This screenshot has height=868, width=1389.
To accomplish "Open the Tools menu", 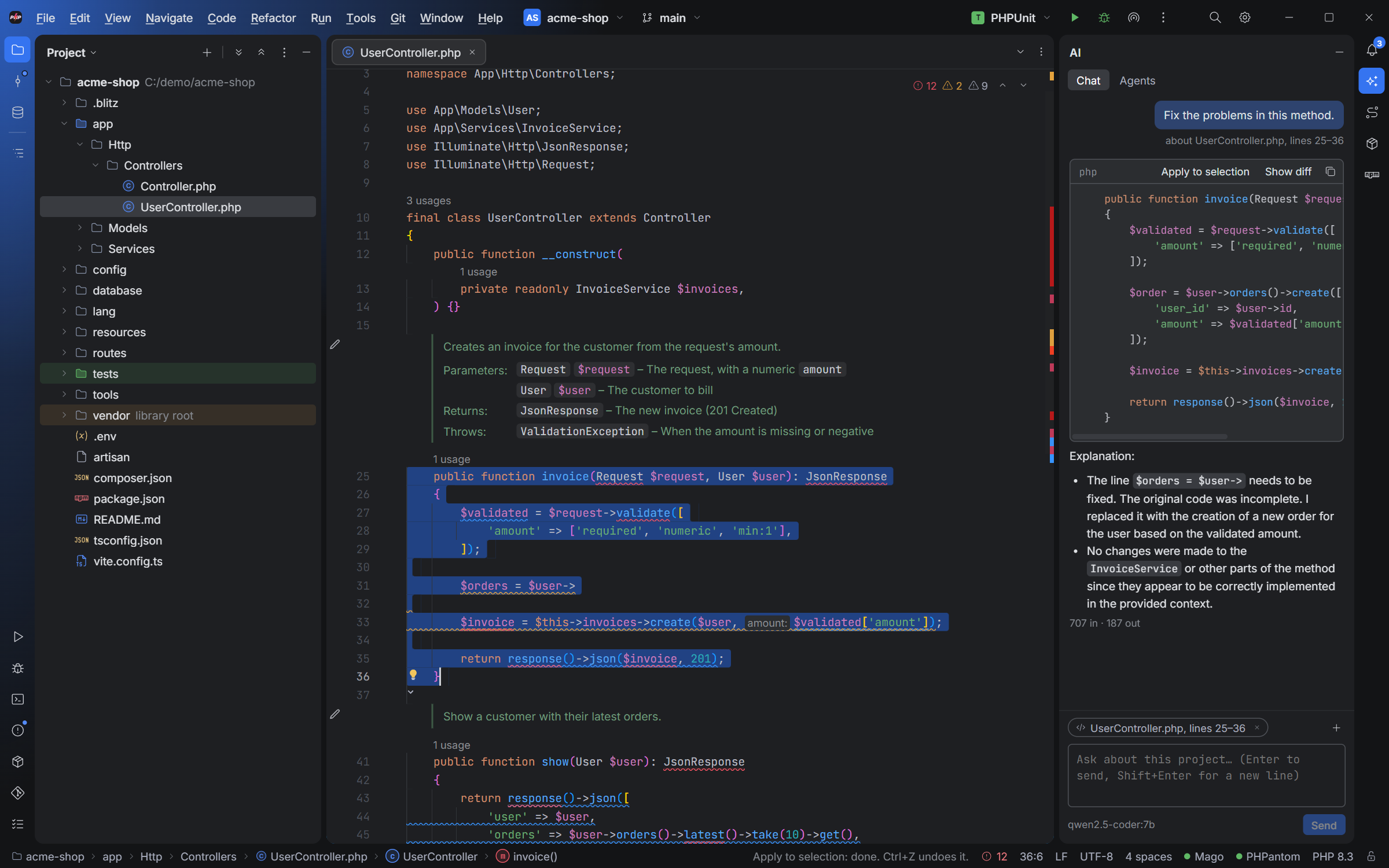I will click(361, 17).
